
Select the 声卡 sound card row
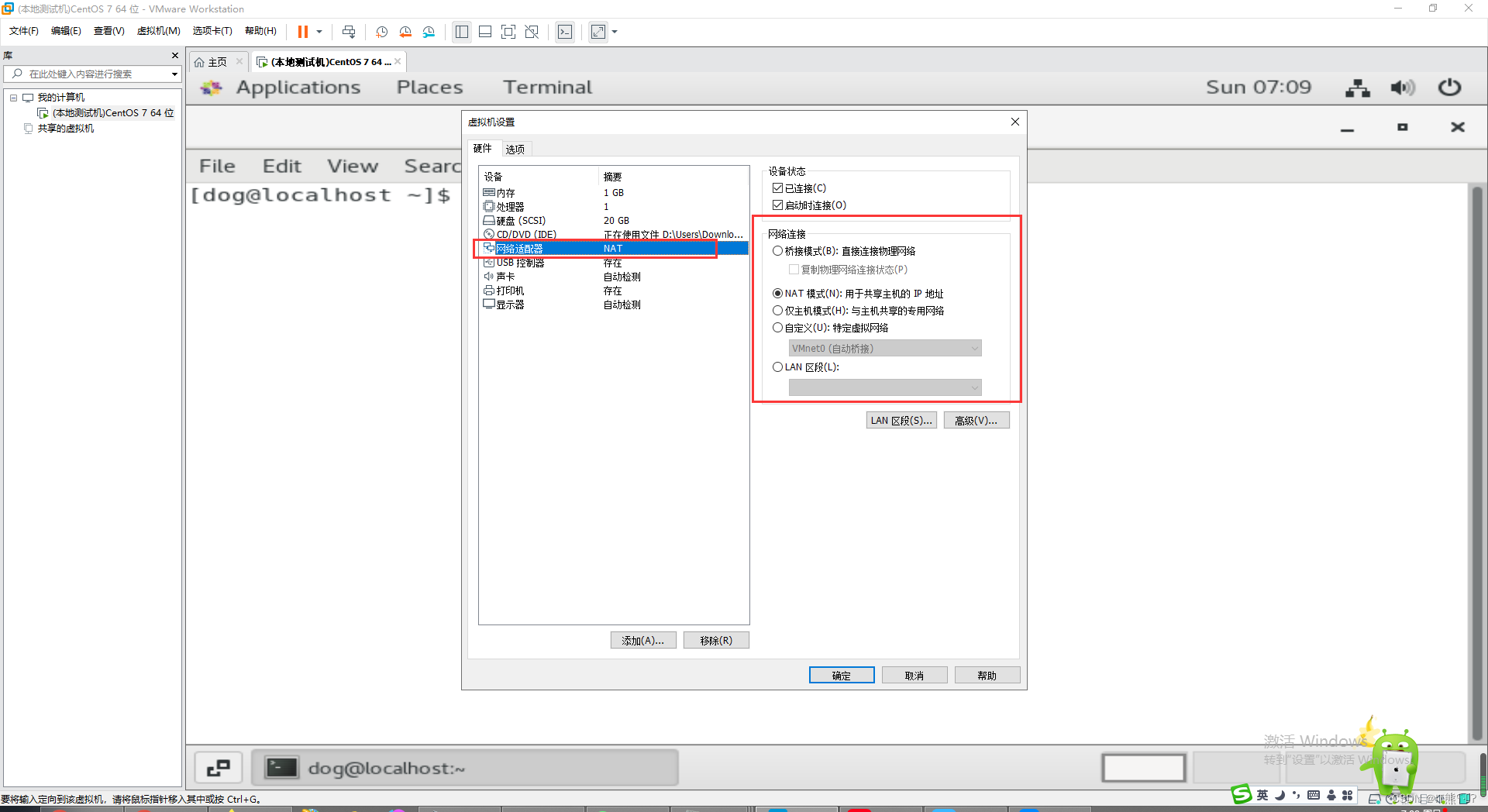(x=613, y=277)
